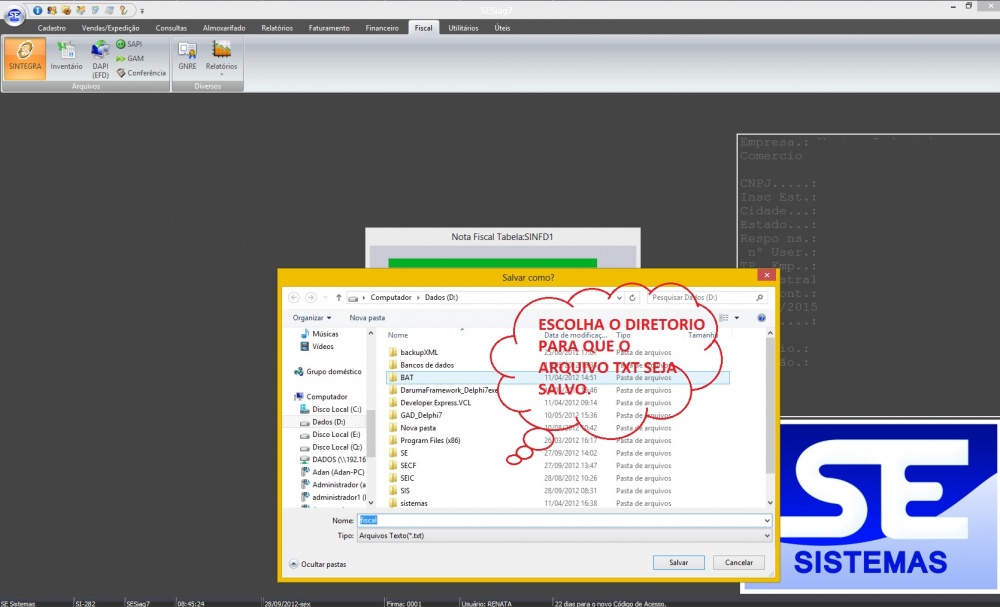The image size is (1000, 607).
Task: Click the SAPI icon
Action: pos(129,45)
